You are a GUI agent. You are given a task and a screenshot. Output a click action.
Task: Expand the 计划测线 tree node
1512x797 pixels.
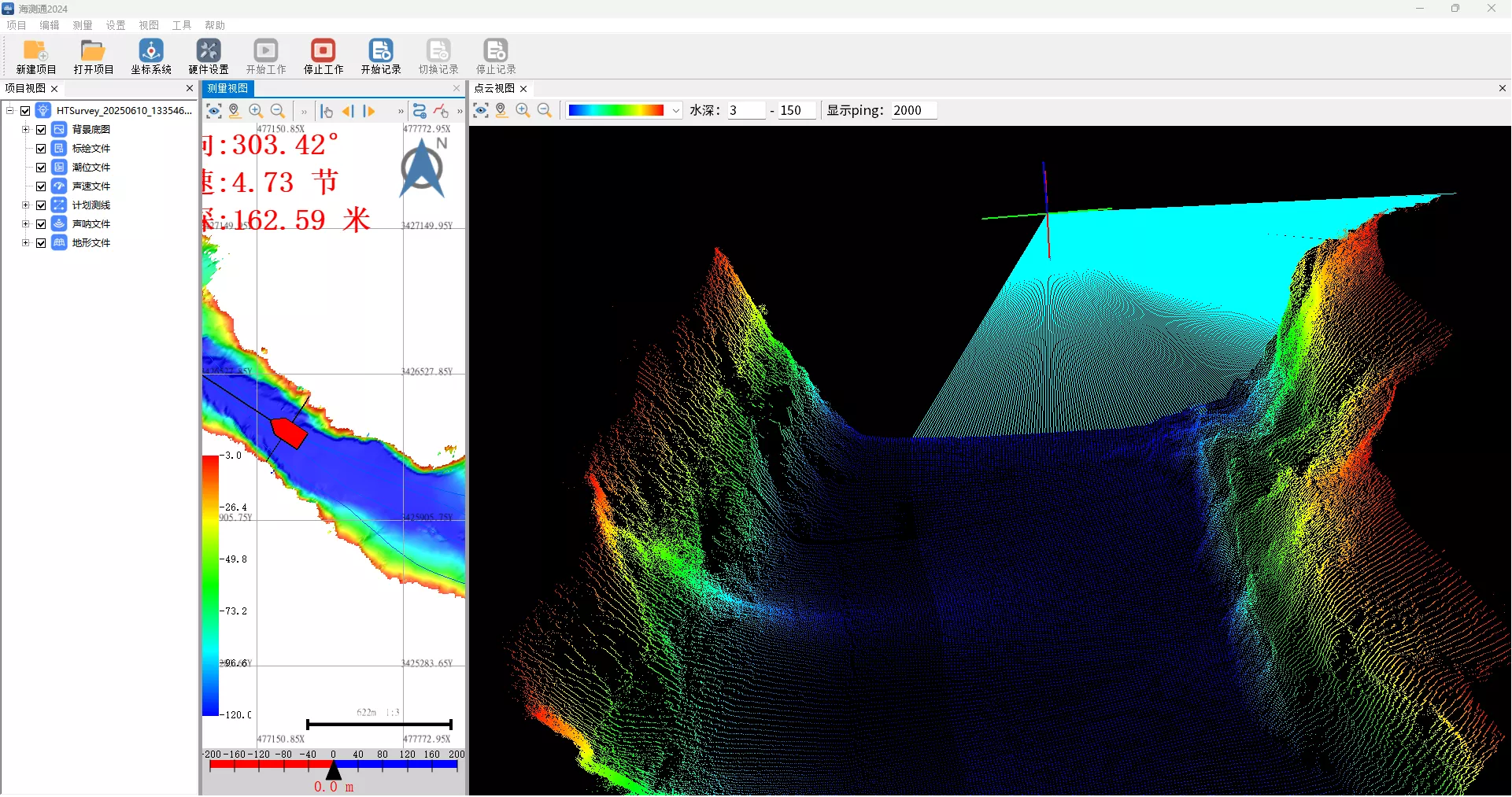coord(25,205)
